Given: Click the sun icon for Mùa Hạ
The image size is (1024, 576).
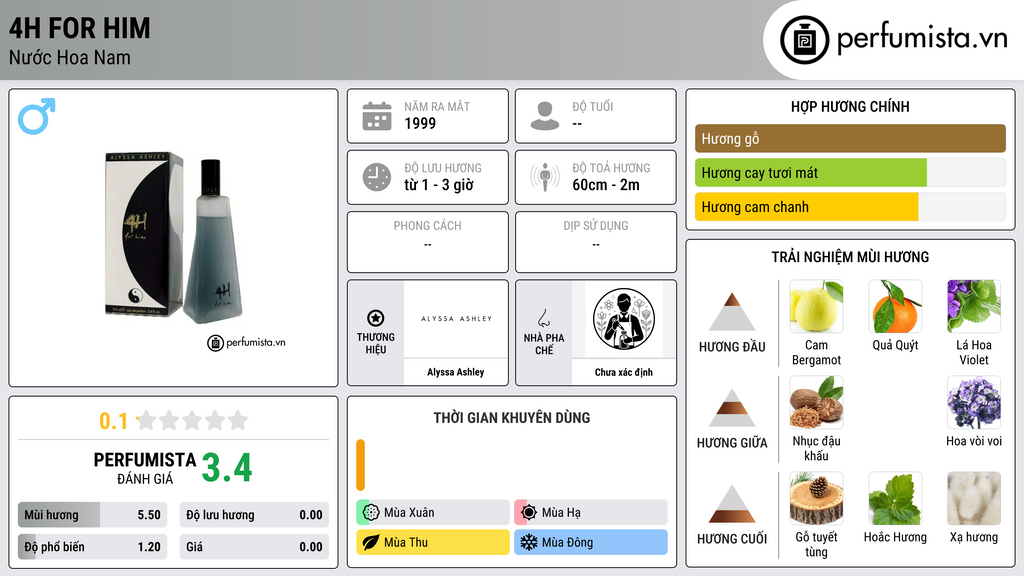Looking at the screenshot, I should tap(529, 513).
